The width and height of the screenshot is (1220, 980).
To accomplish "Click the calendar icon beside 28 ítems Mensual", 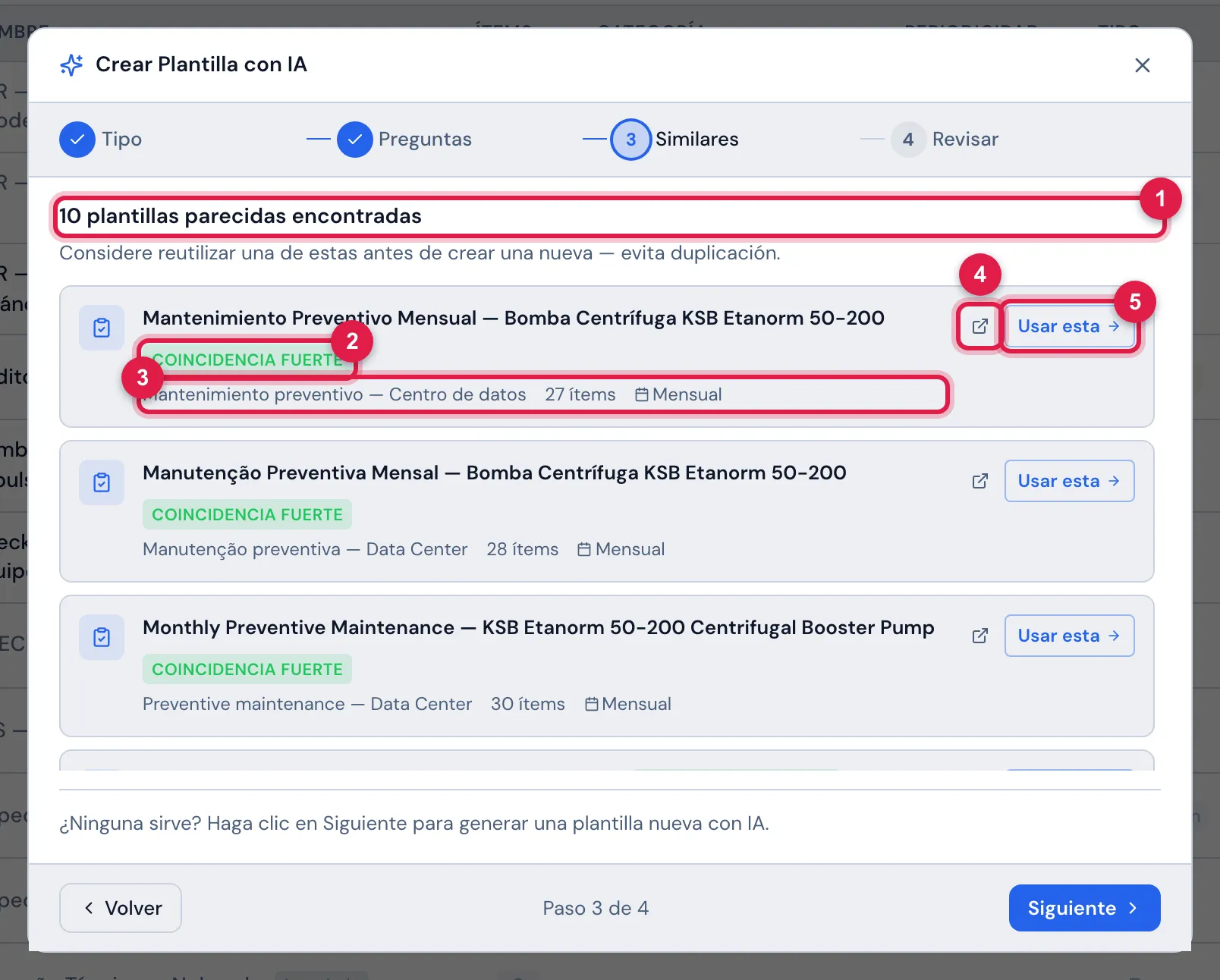I will [584, 549].
